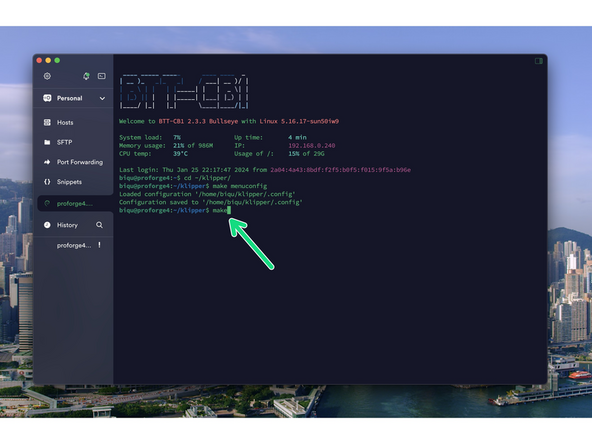Select the proforge4 history entry

click(74, 245)
